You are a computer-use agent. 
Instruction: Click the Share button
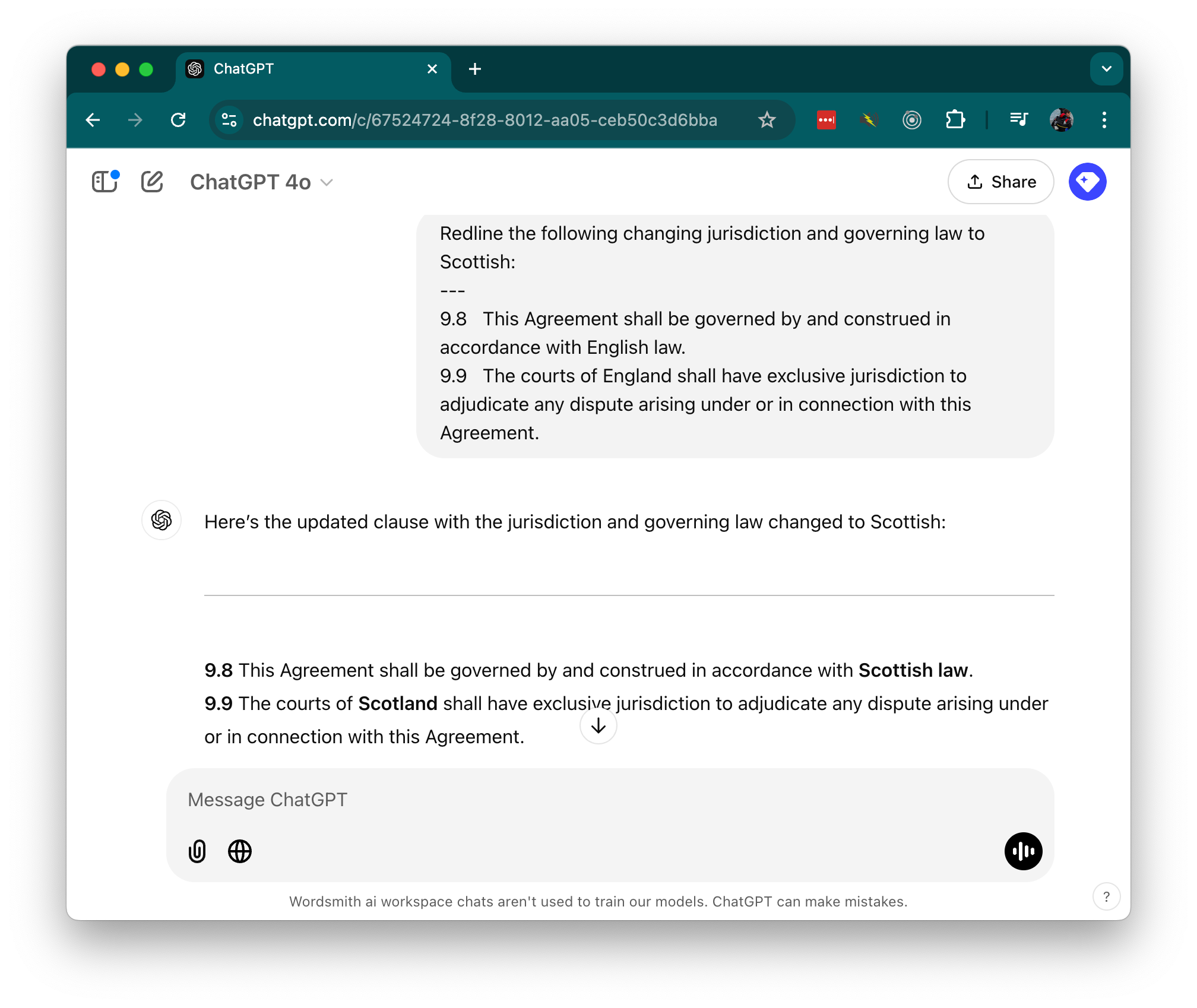tap(1000, 182)
